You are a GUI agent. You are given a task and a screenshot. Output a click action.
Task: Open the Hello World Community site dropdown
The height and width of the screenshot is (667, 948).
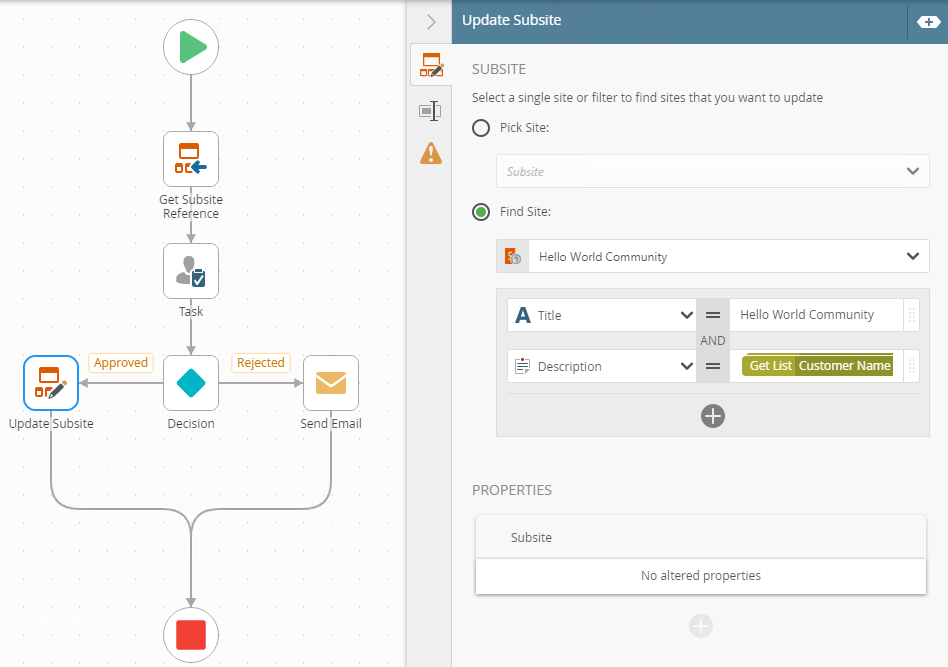click(x=713, y=256)
